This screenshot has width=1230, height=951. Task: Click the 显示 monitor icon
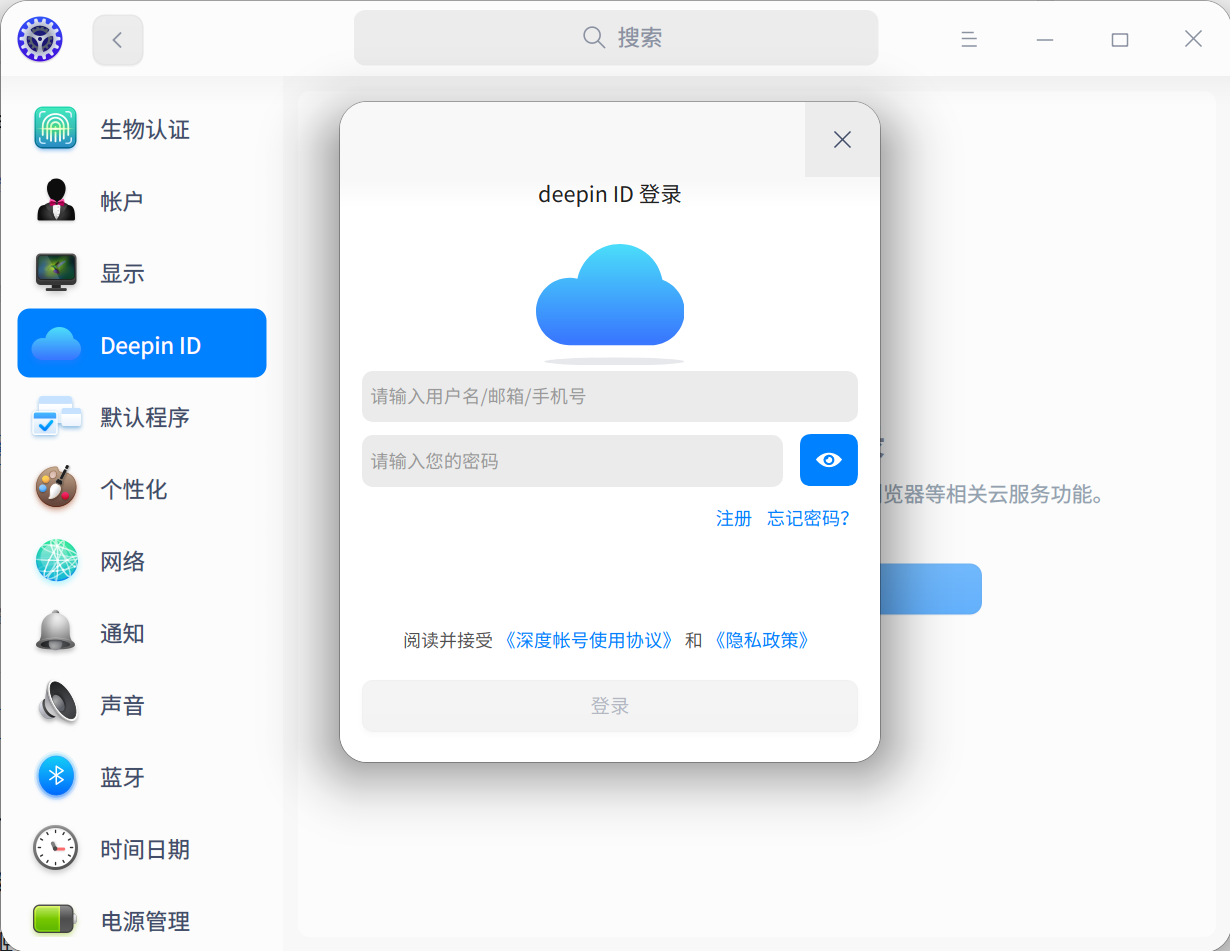tap(56, 272)
